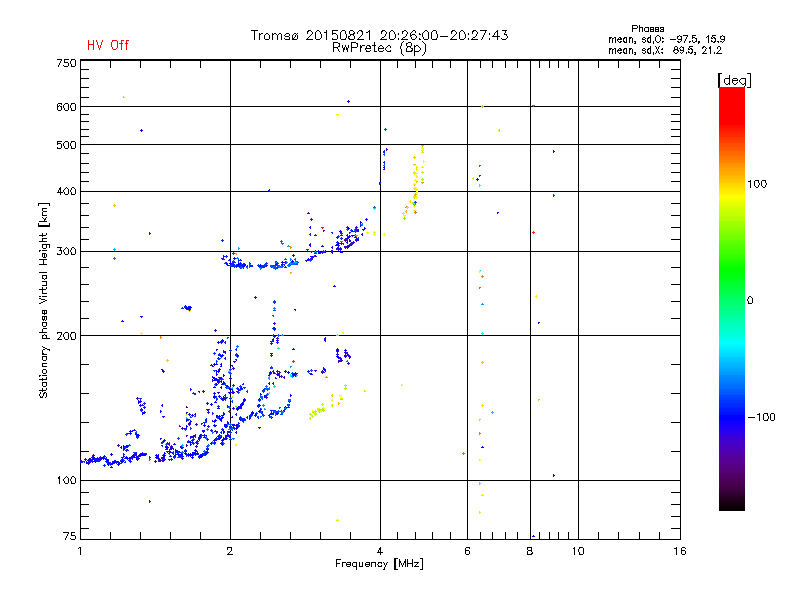Click the y-axis tick label '750'

[x=66, y=63]
